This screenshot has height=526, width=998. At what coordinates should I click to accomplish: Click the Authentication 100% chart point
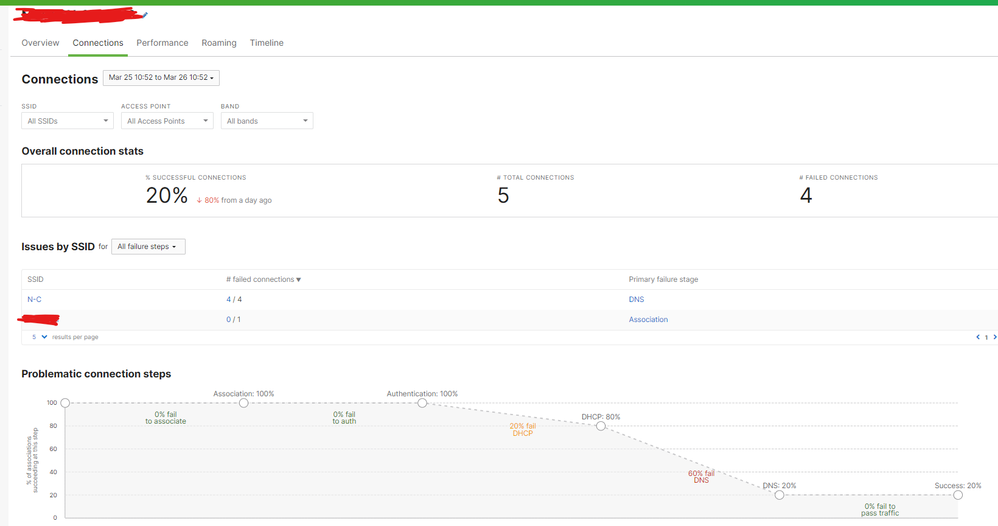[x=422, y=403]
